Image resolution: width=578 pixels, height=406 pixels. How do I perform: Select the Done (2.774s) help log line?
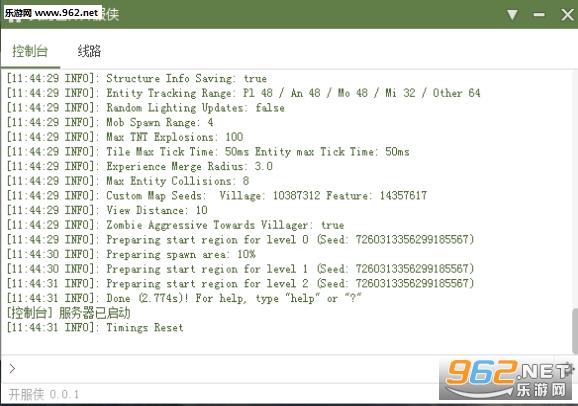(184, 298)
